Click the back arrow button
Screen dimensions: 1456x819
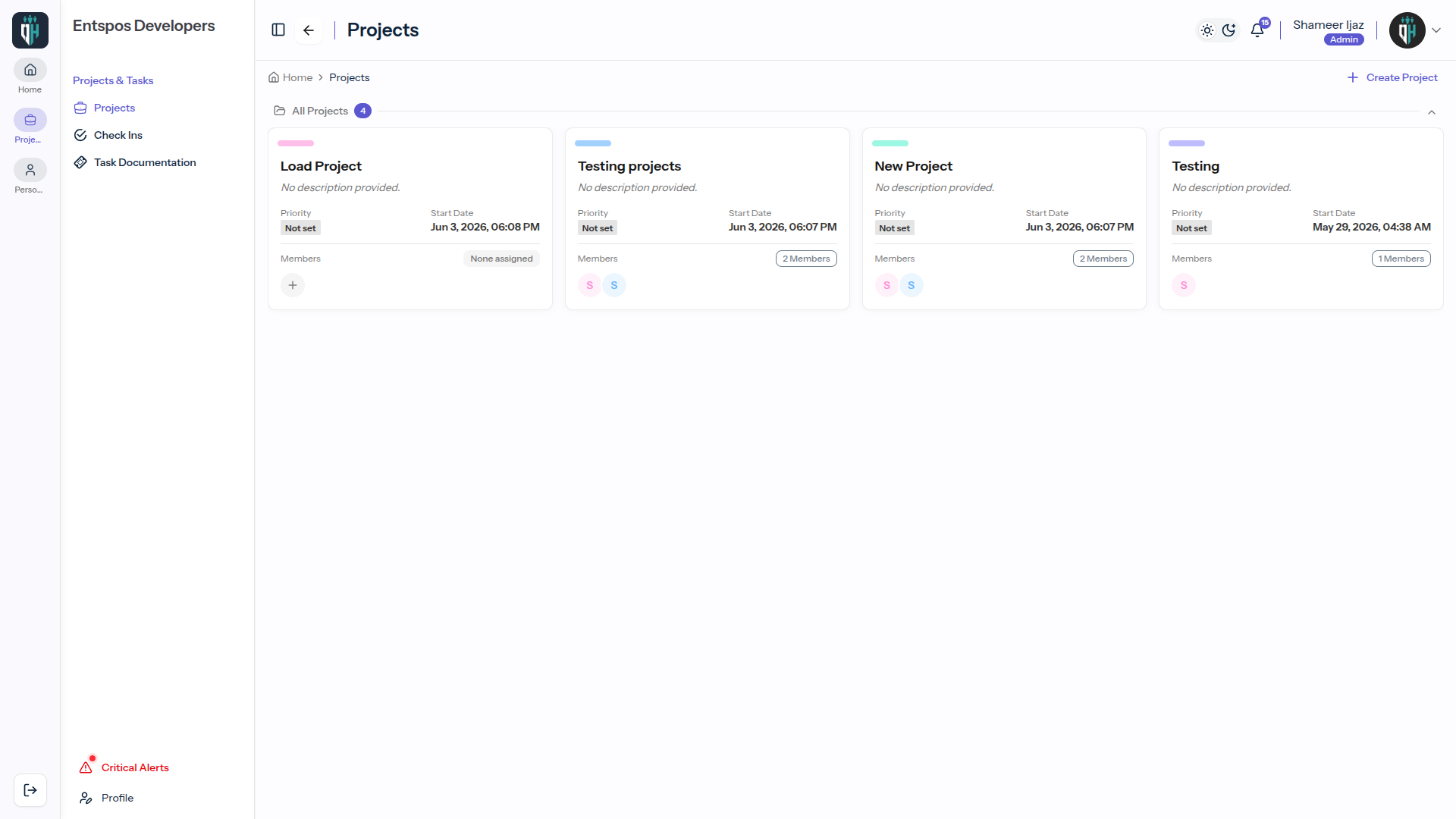pyautogui.click(x=309, y=30)
